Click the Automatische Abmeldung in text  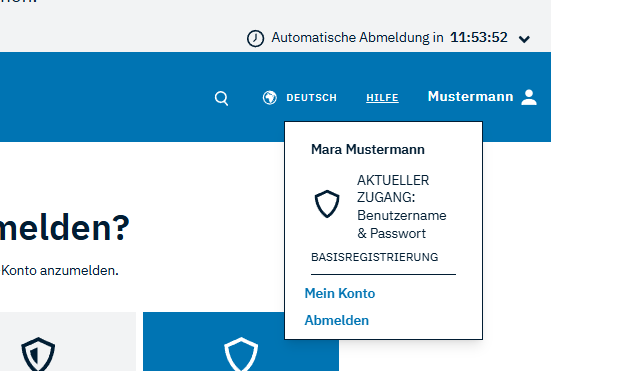pyautogui.click(x=357, y=38)
